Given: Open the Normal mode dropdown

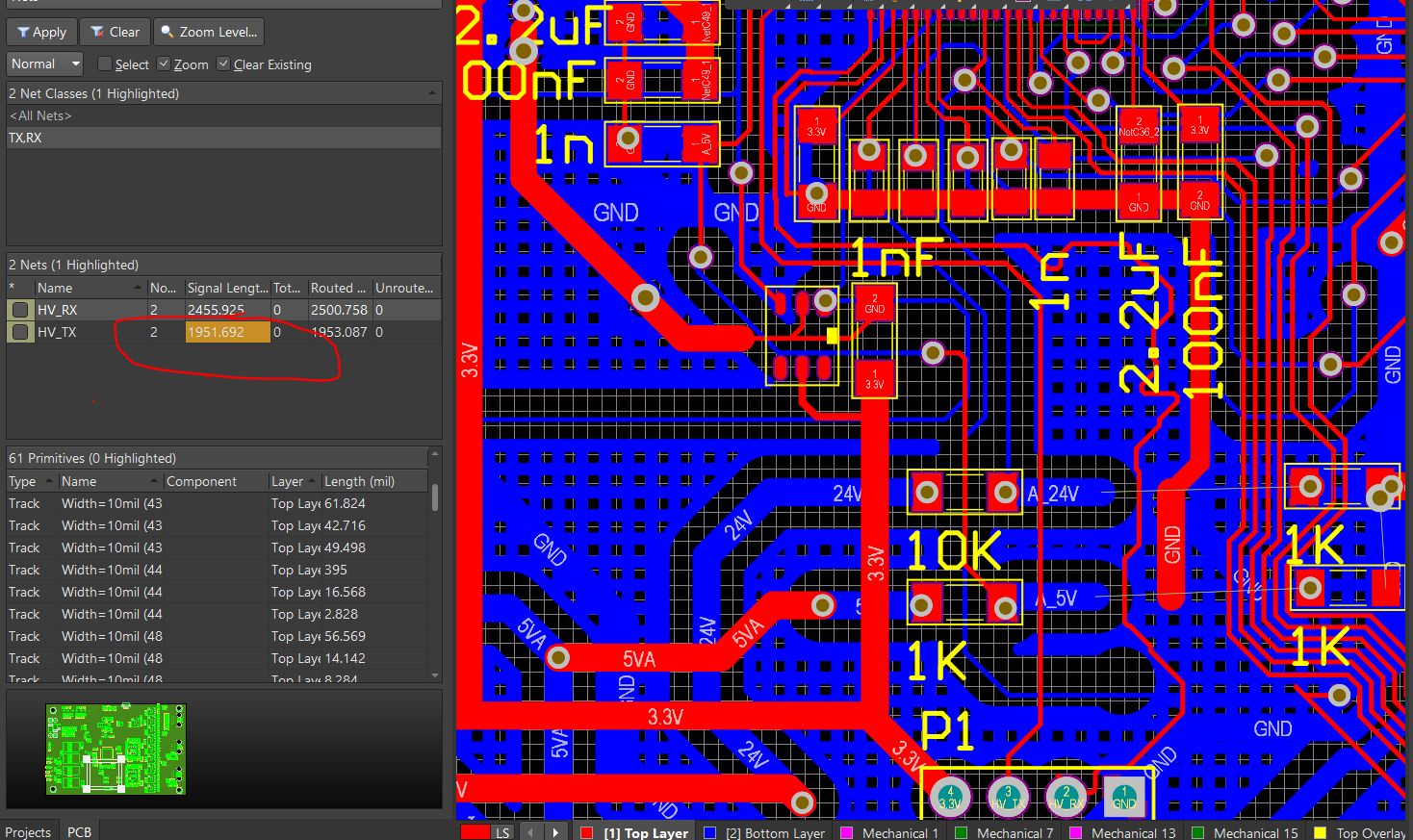Looking at the screenshot, I should 45,64.
